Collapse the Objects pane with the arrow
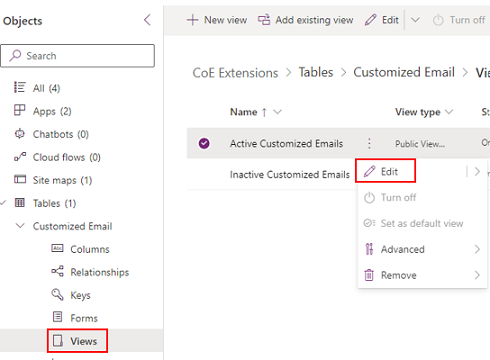The height and width of the screenshot is (360, 490). point(147,20)
